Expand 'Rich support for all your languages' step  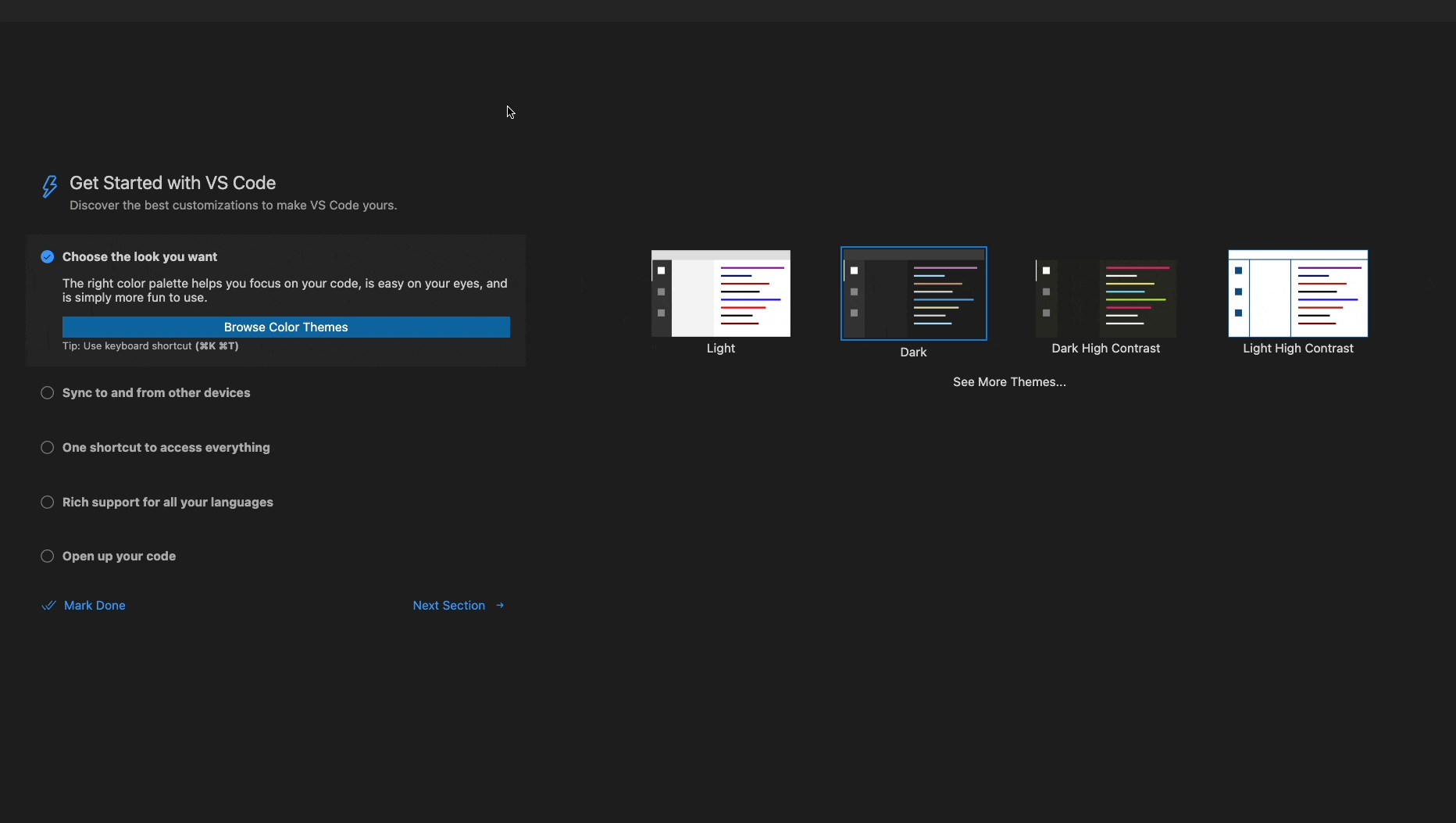[x=168, y=503]
